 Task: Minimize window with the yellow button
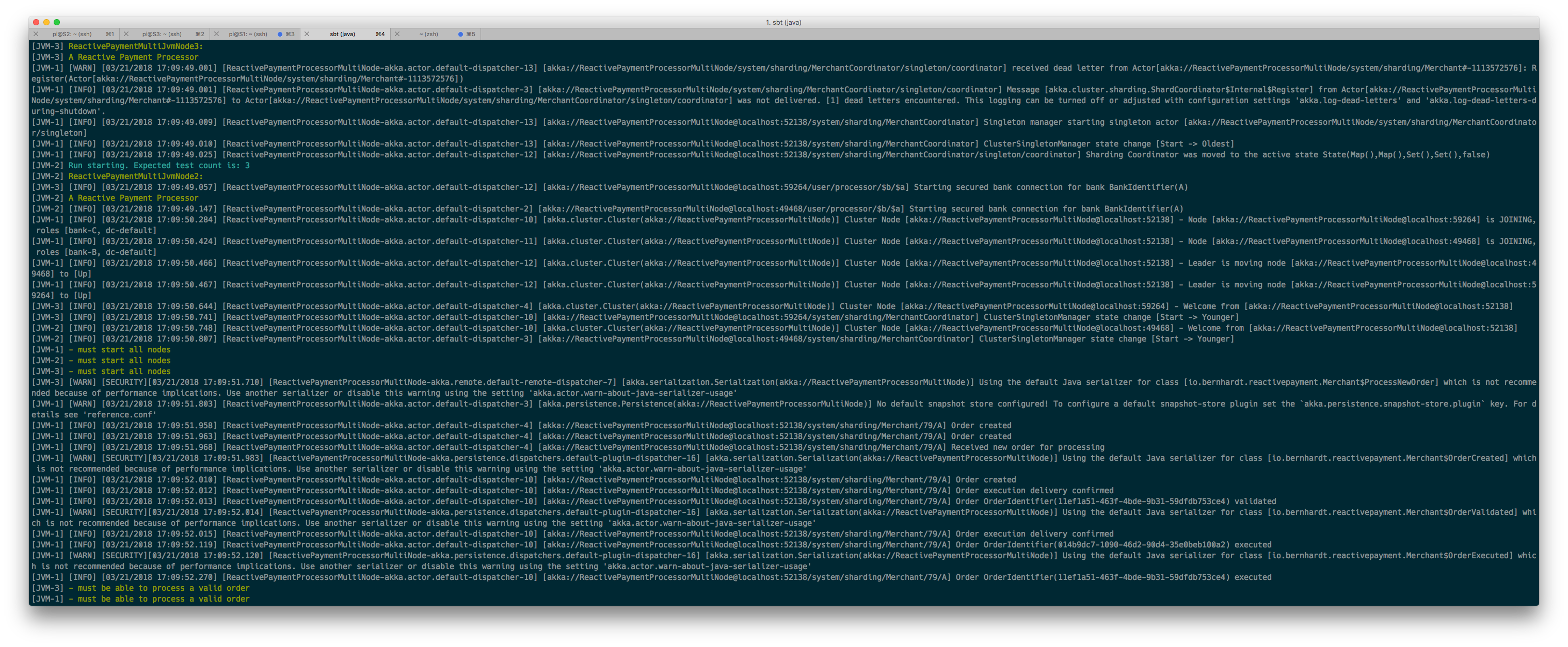point(46,23)
